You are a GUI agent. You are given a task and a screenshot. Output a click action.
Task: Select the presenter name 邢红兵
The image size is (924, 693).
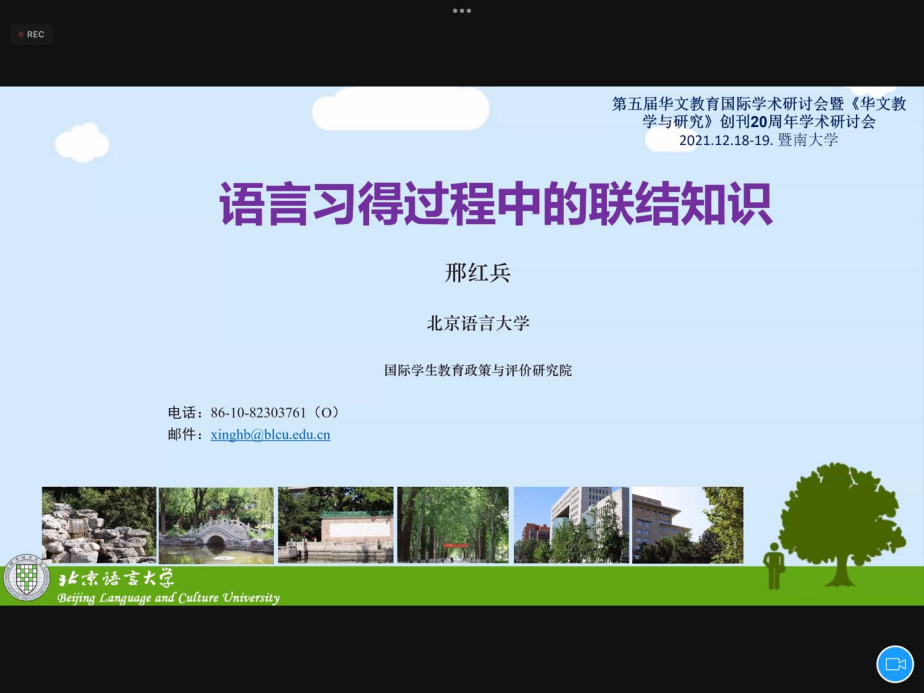pyautogui.click(x=477, y=273)
